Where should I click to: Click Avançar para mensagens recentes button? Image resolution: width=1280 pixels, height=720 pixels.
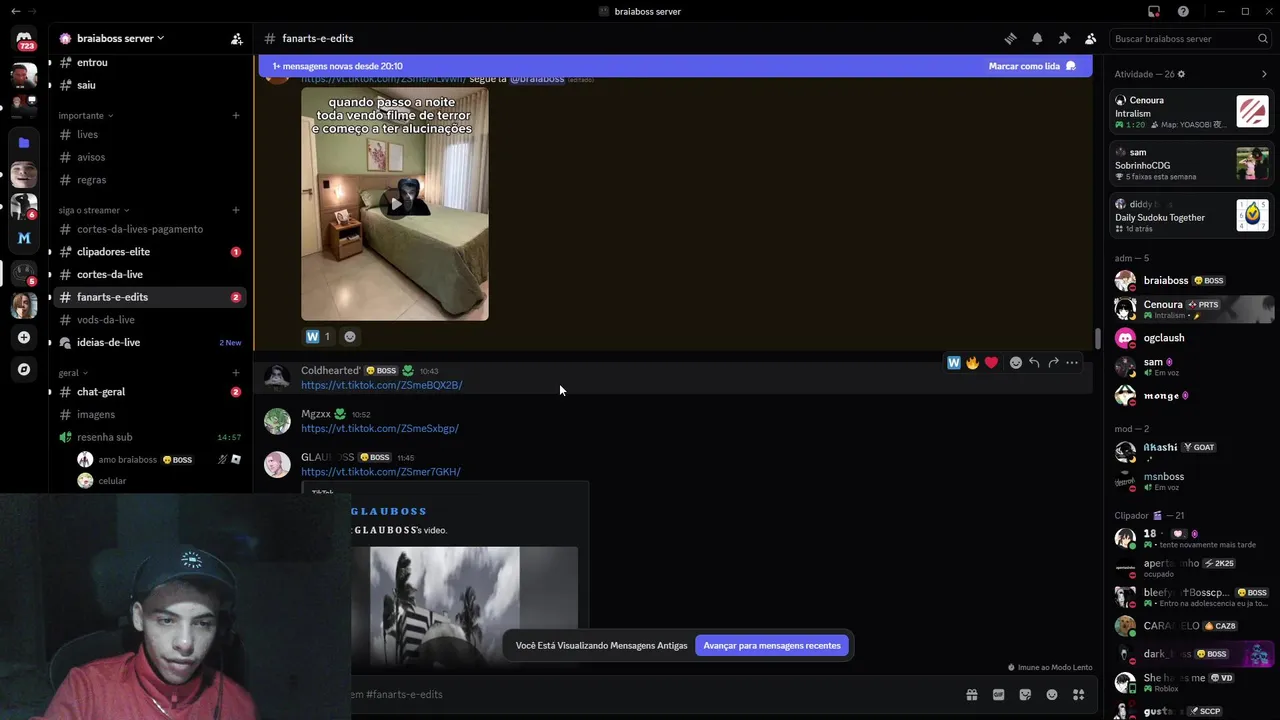772,645
